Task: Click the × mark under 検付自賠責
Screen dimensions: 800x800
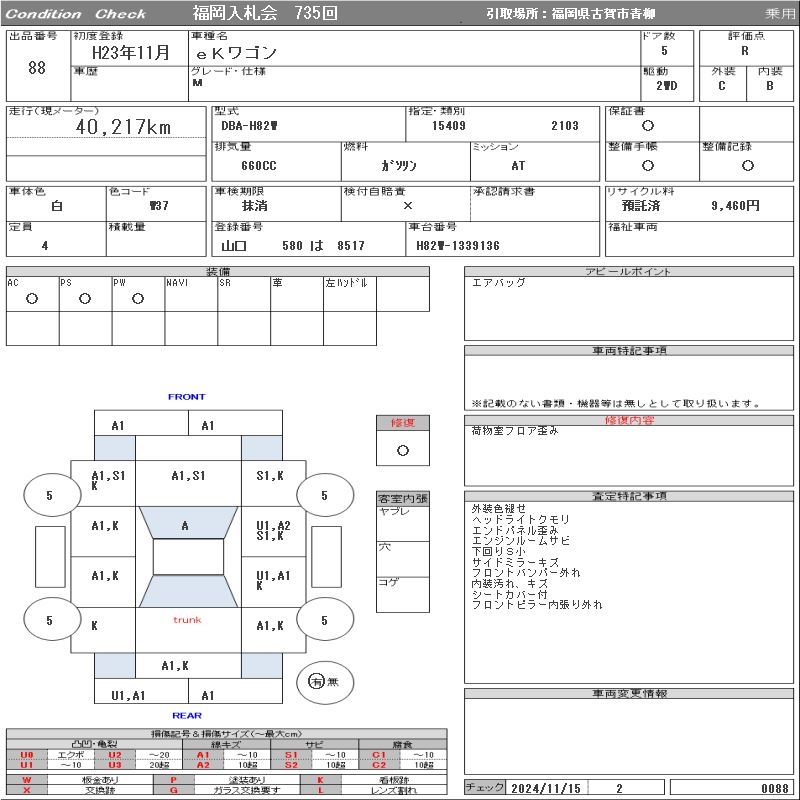Action: pyautogui.click(x=407, y=205)
